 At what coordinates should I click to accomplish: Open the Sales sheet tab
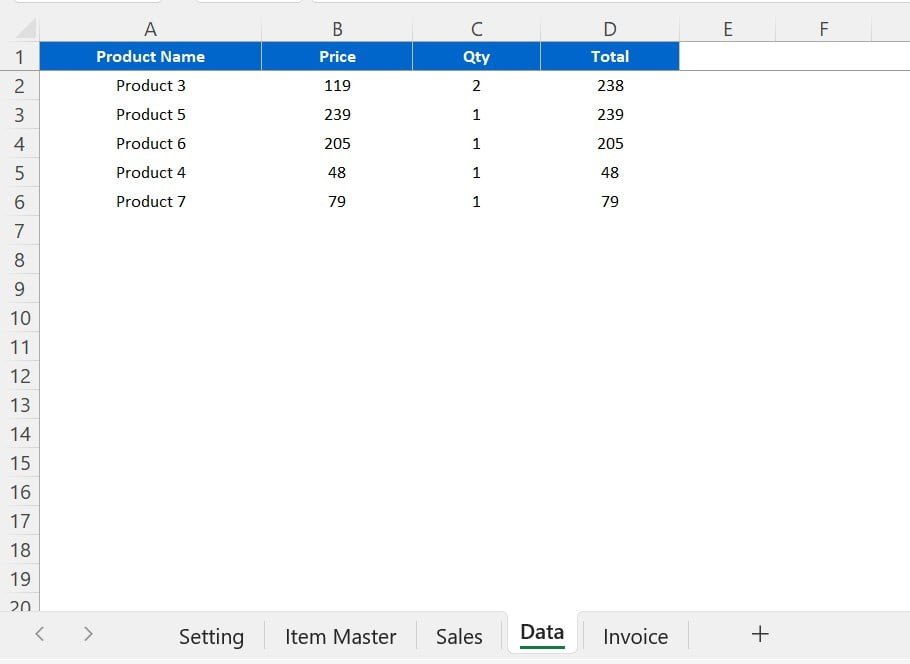pyautogui.click(x=459, y=637)
